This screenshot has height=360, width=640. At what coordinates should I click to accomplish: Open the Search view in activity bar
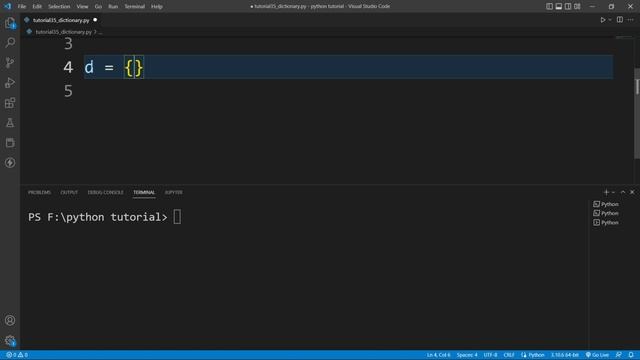pyautogui.click(x=10, y=42)
